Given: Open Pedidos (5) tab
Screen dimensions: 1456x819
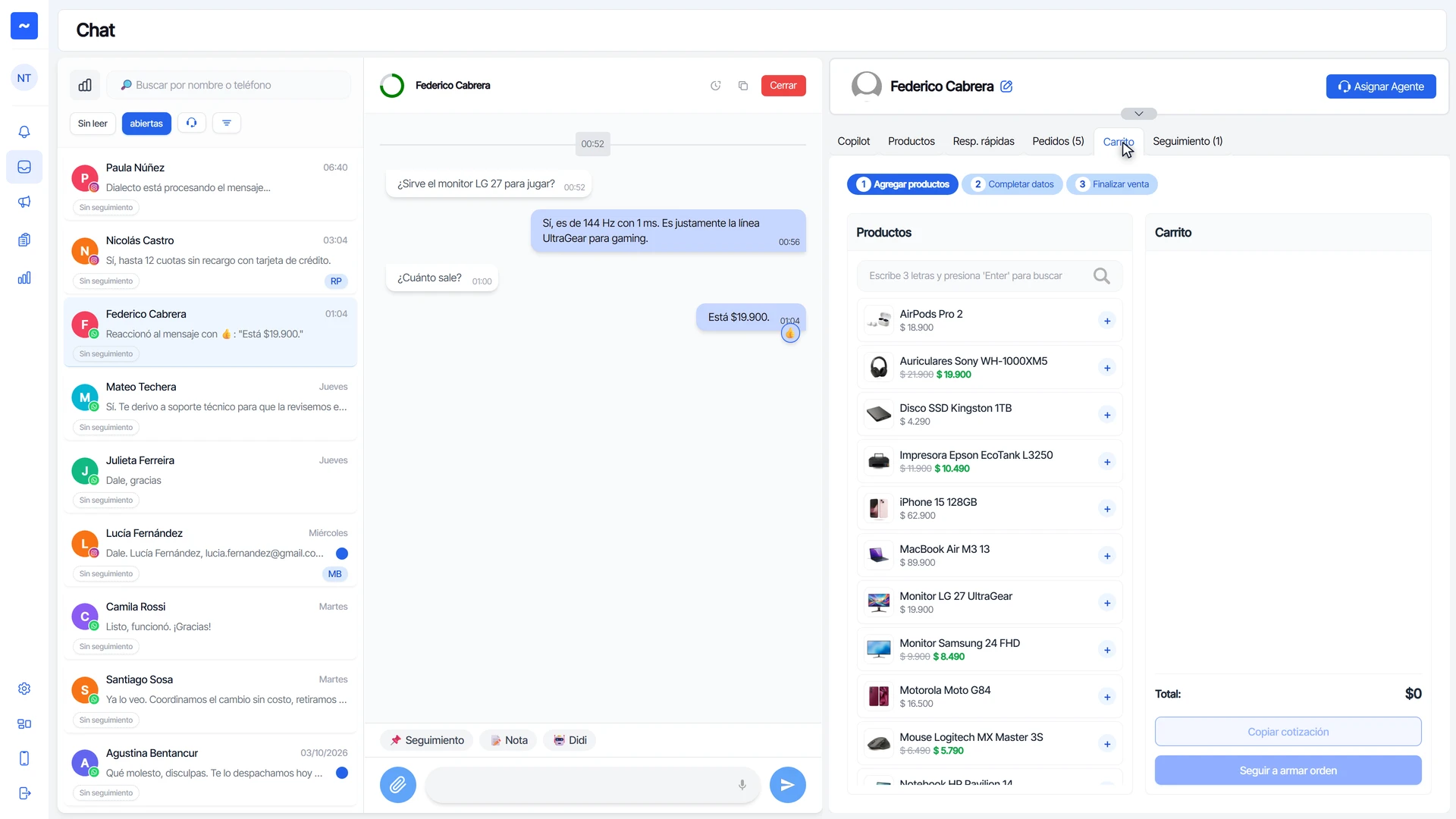Looking at the screenshot, I should [1059, 141].
